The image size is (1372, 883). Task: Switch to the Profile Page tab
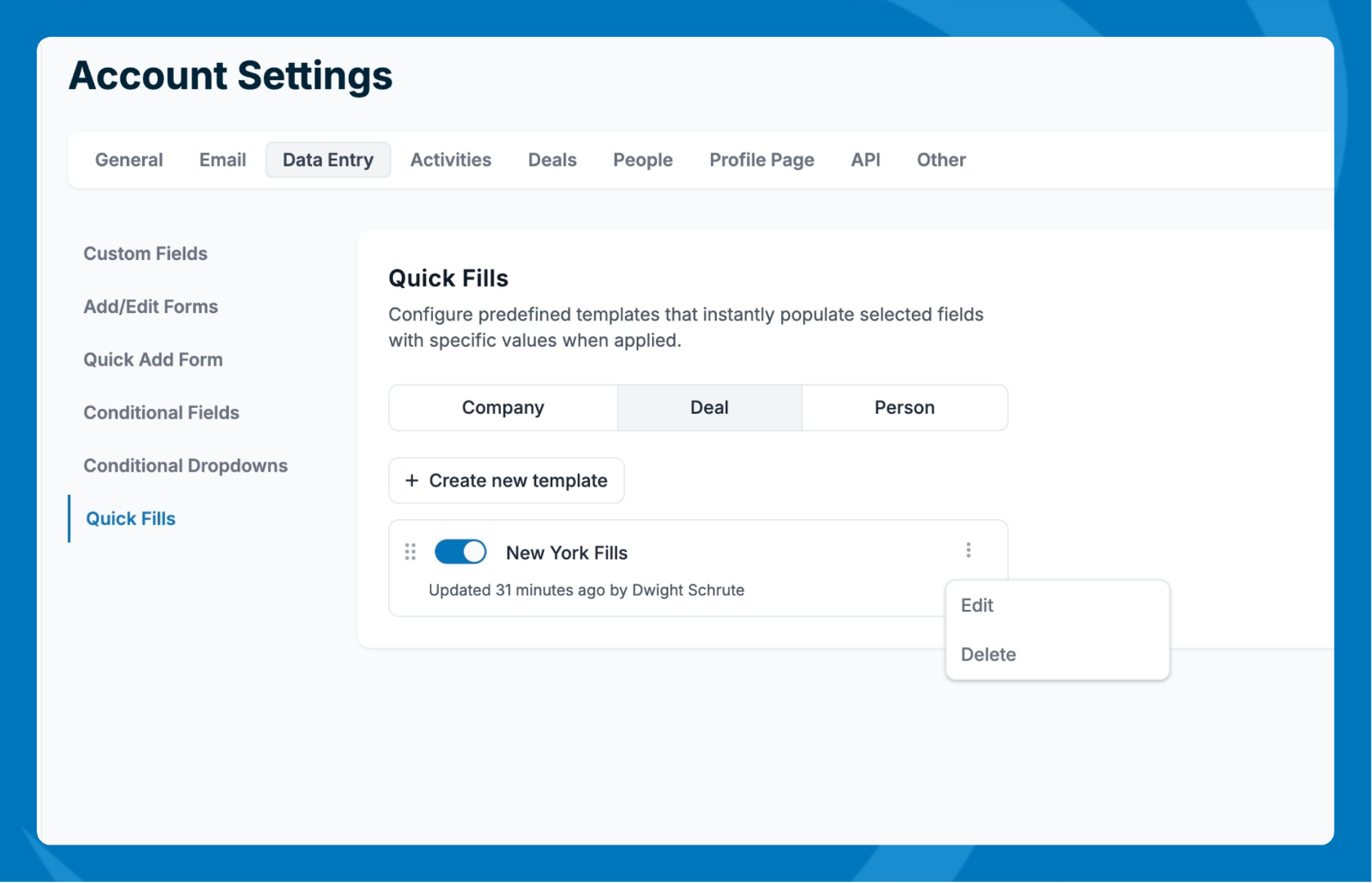tap(761, 160)
